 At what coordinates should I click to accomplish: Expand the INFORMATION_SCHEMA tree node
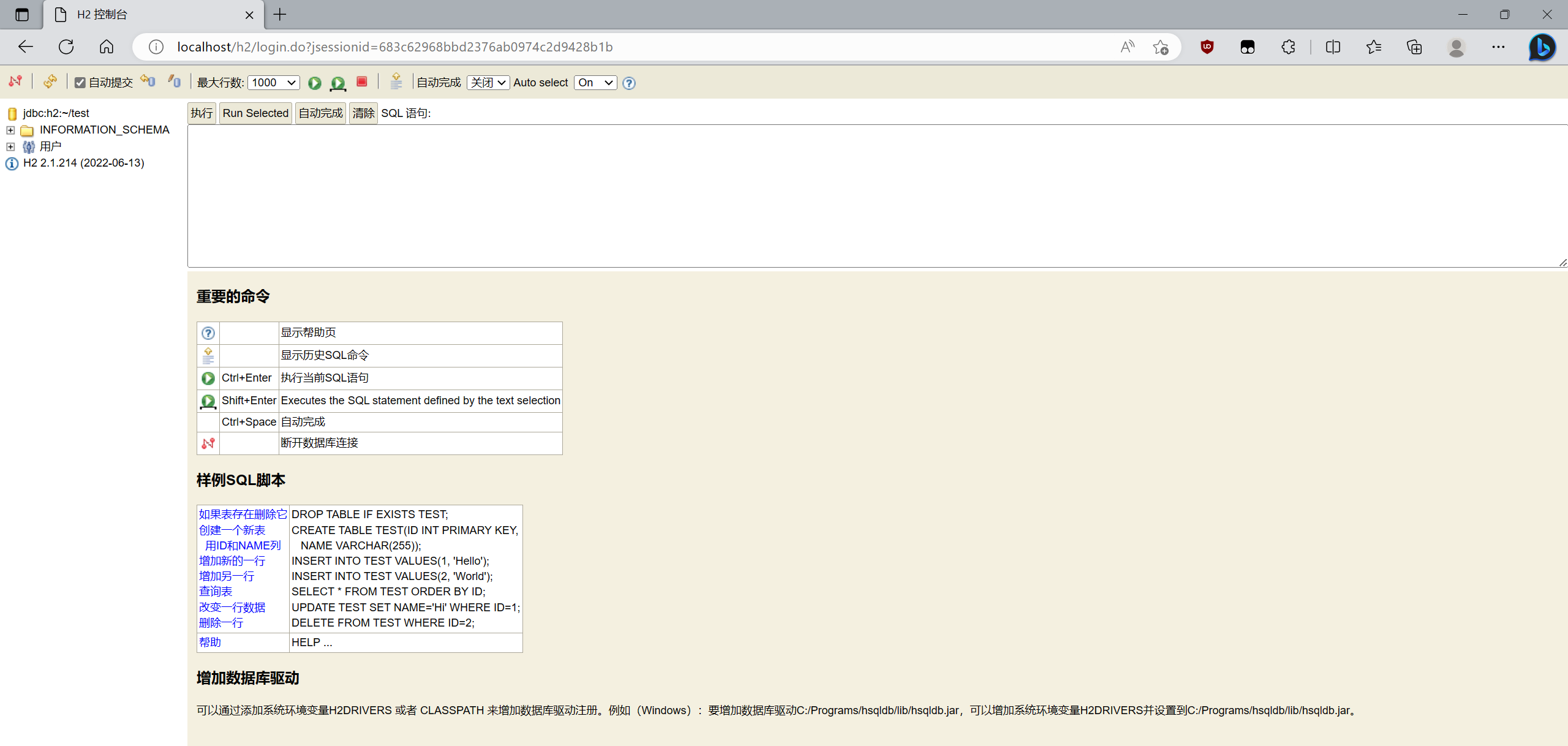10,130
